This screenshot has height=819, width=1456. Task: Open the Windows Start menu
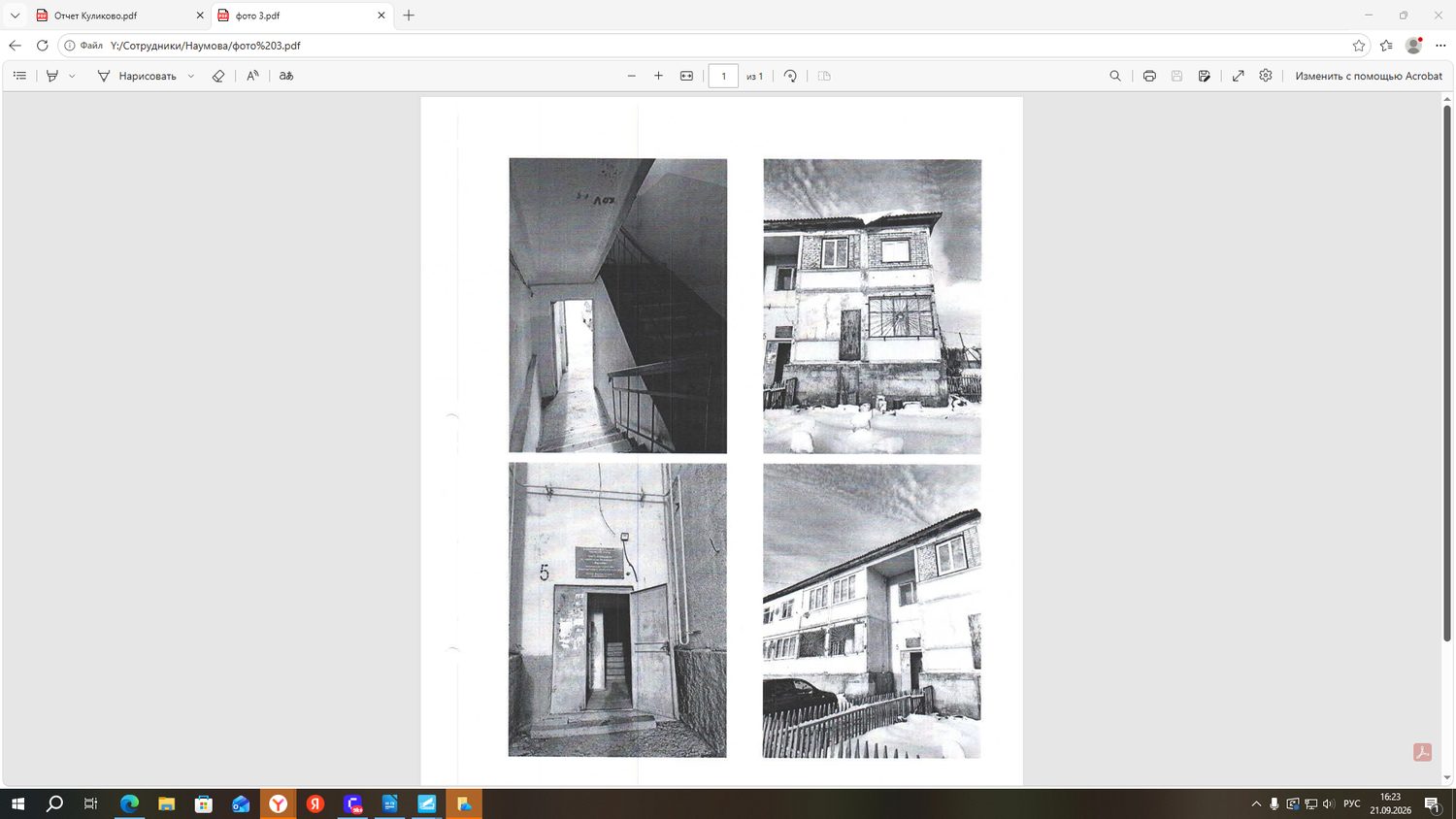click(x=17, y=803)
